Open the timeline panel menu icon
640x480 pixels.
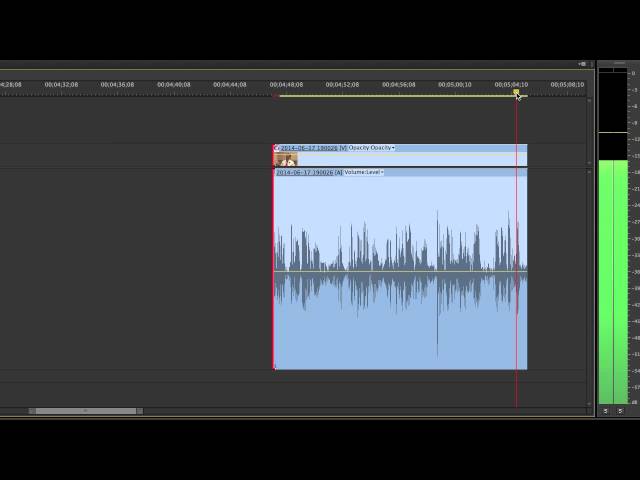click(582, 64)
